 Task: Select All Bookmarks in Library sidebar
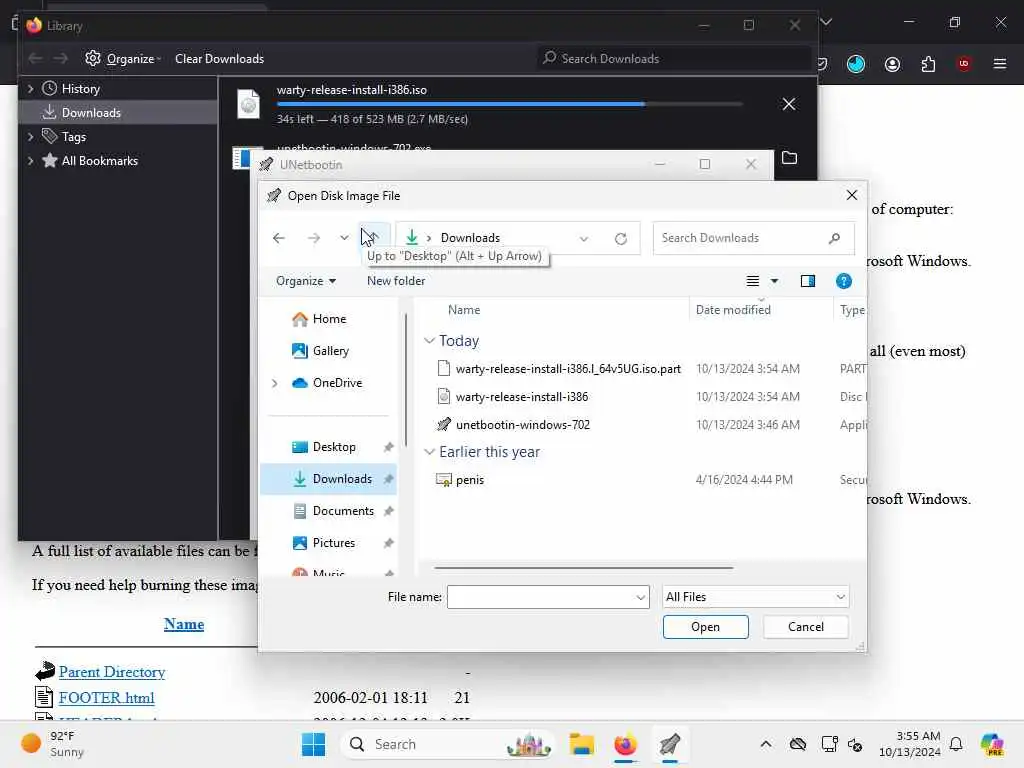(99, 161)
